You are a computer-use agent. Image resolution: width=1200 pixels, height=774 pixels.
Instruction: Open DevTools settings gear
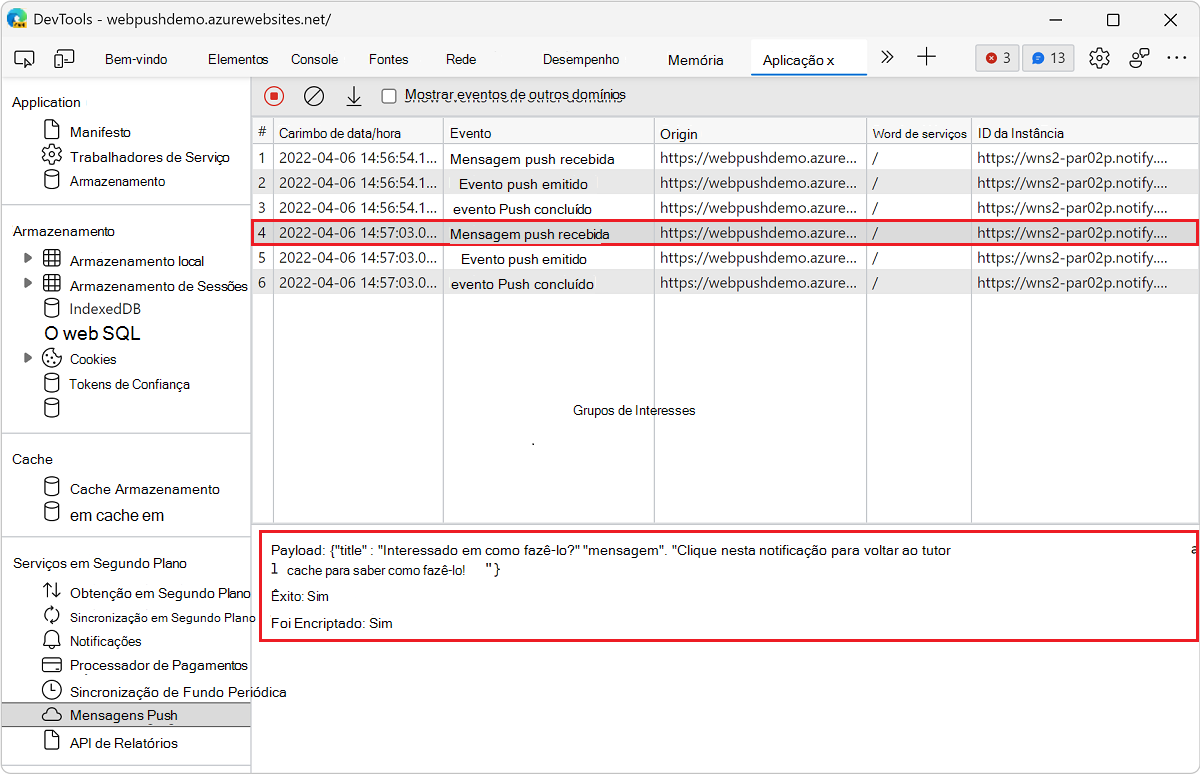[1099, 58]
